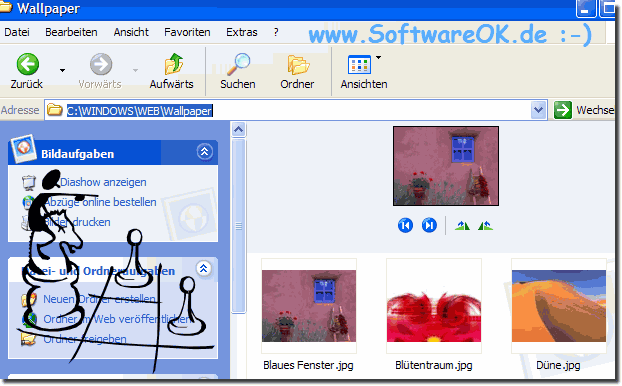Click Ordner im Web veröffentlichen link
Image resolution: width=622 pixels, height=386 pixels.
tap(118, 319)
